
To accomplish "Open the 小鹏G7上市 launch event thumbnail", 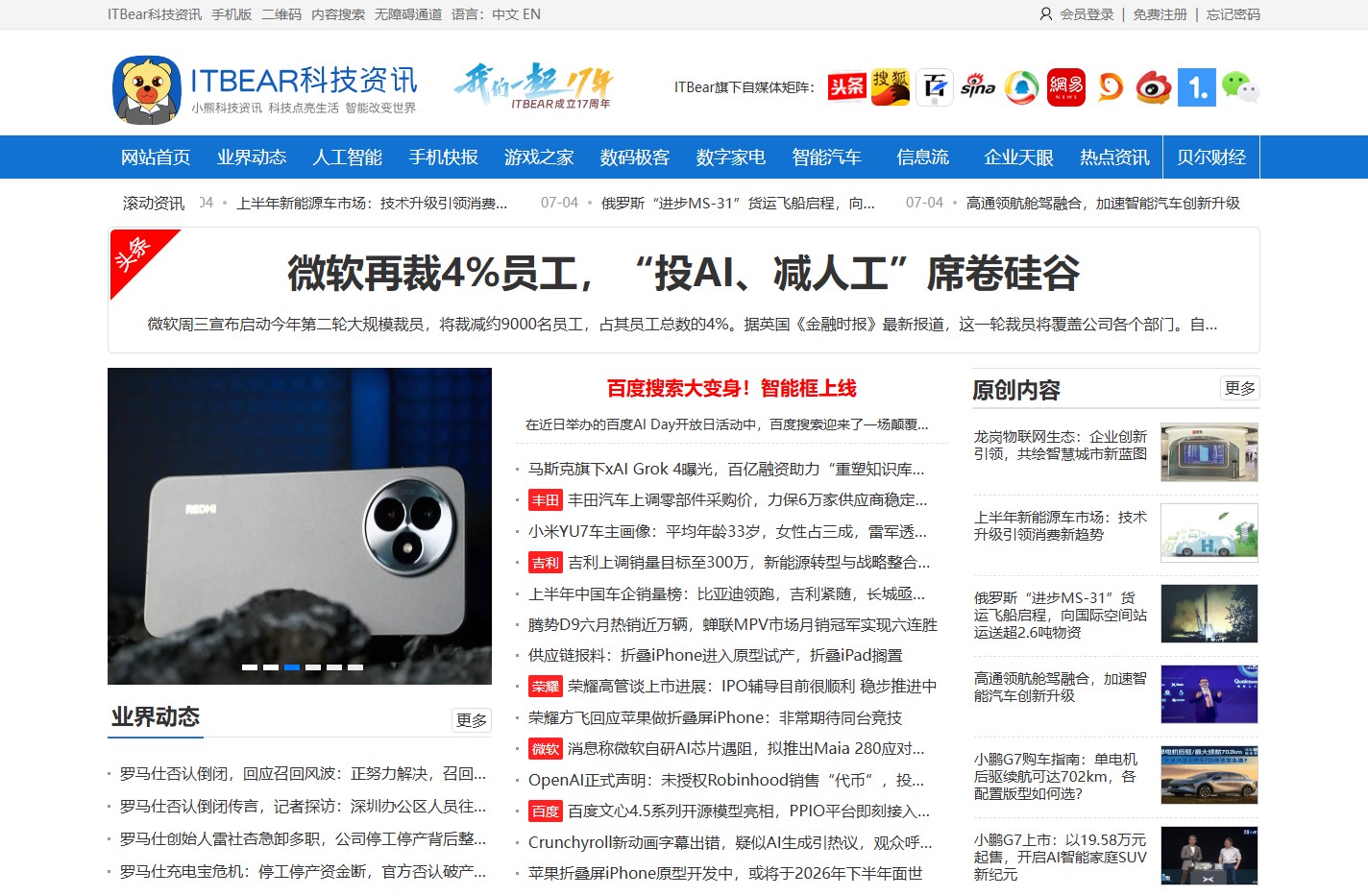I will point(1209,856).
